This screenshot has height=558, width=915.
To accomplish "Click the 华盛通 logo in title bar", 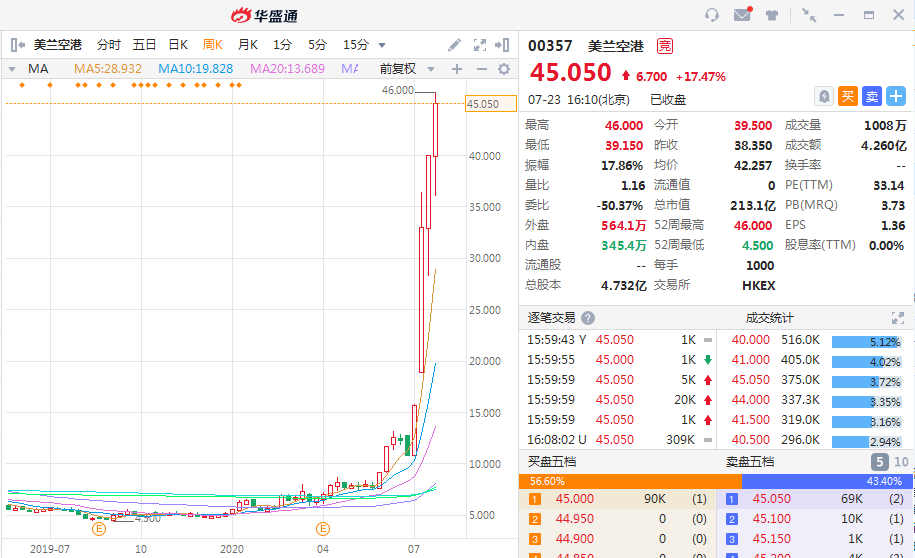I will [264, 15].
